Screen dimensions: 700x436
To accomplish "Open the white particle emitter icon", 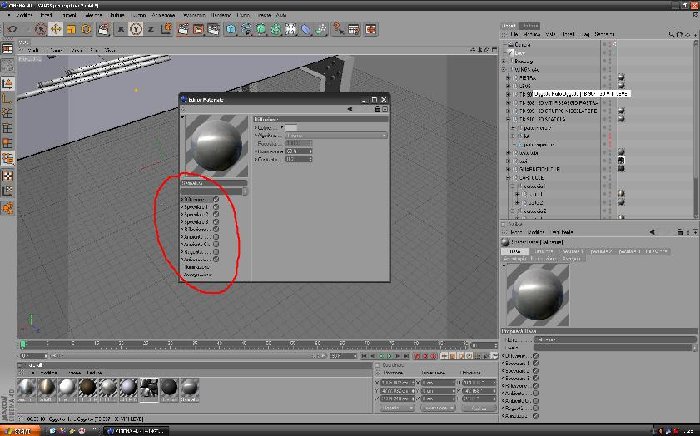I will pos(291,29).
